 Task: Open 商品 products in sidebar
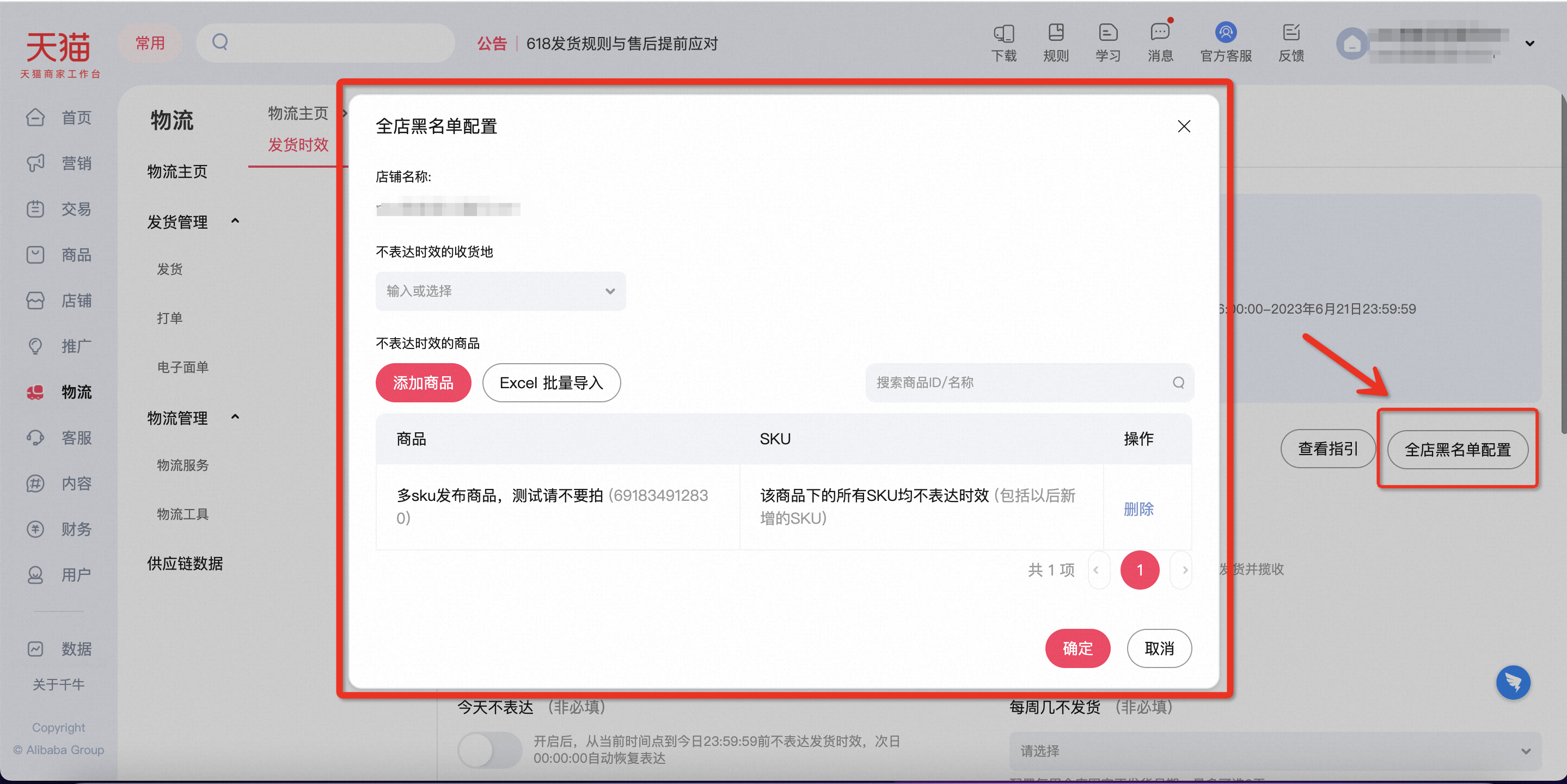pyautogui.click(x=59, y=254)
